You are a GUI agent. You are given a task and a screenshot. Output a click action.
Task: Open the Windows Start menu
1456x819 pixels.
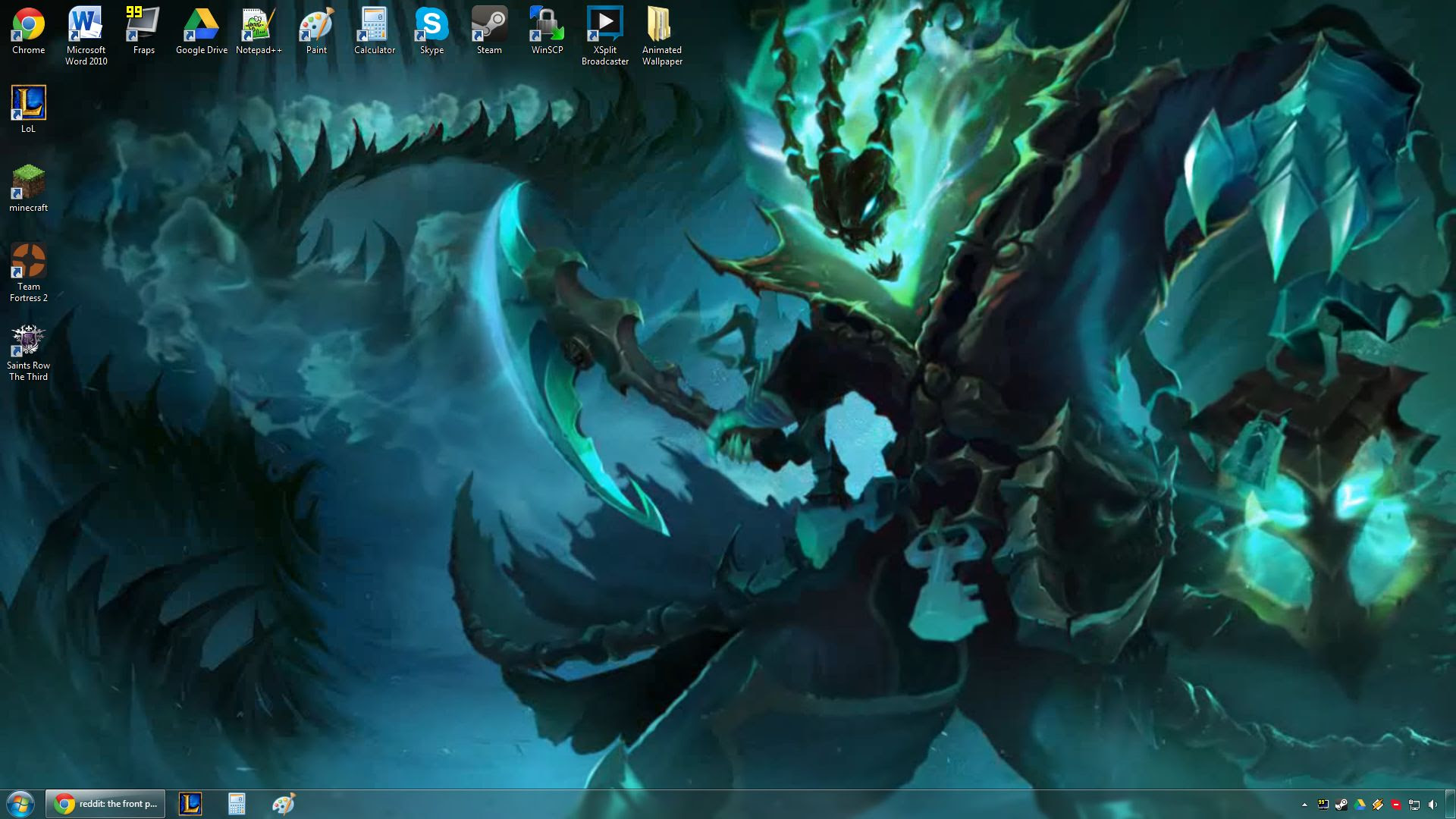pos(20,804)
